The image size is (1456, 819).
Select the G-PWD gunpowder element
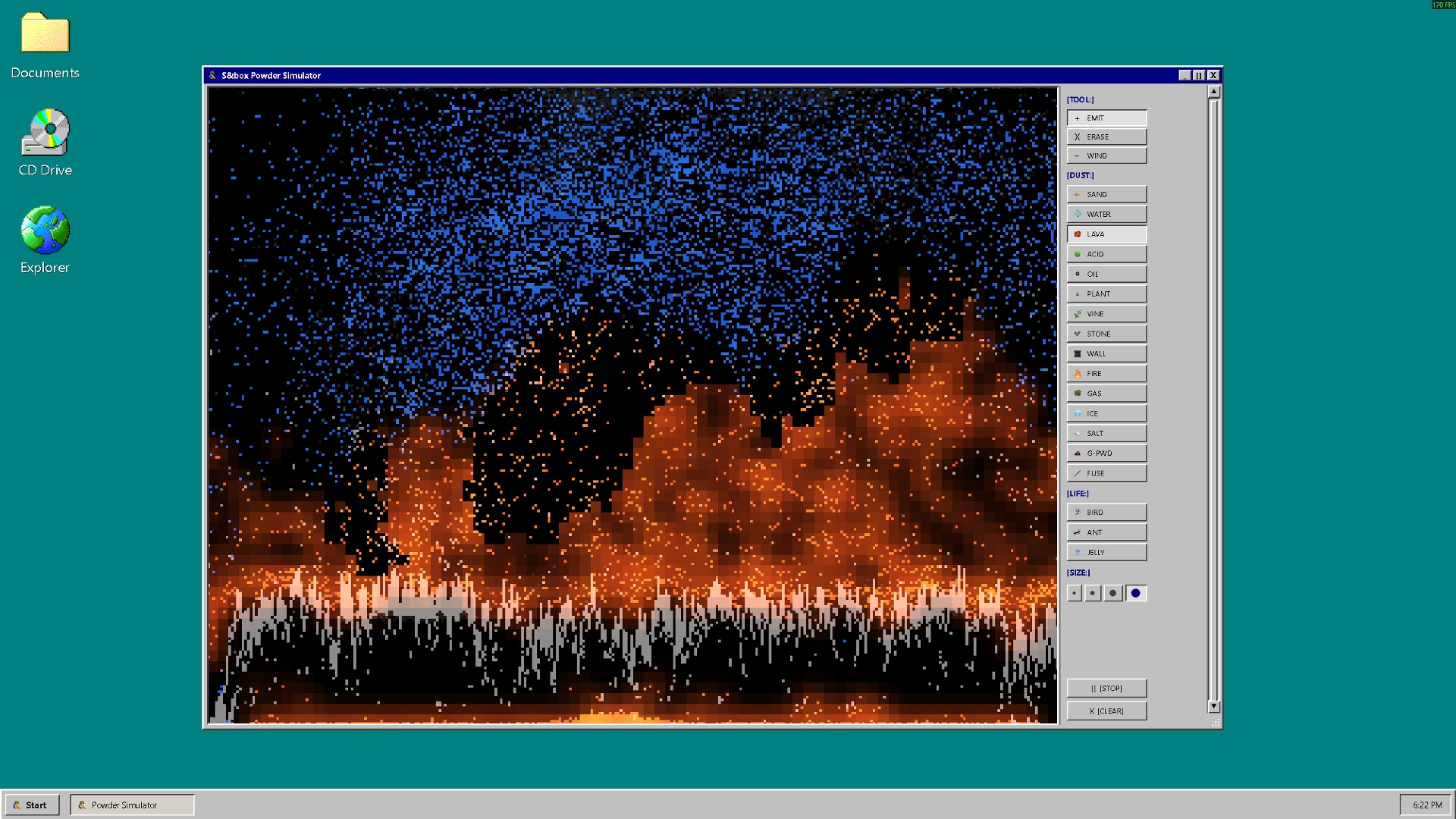click(x=1106, y=453)
